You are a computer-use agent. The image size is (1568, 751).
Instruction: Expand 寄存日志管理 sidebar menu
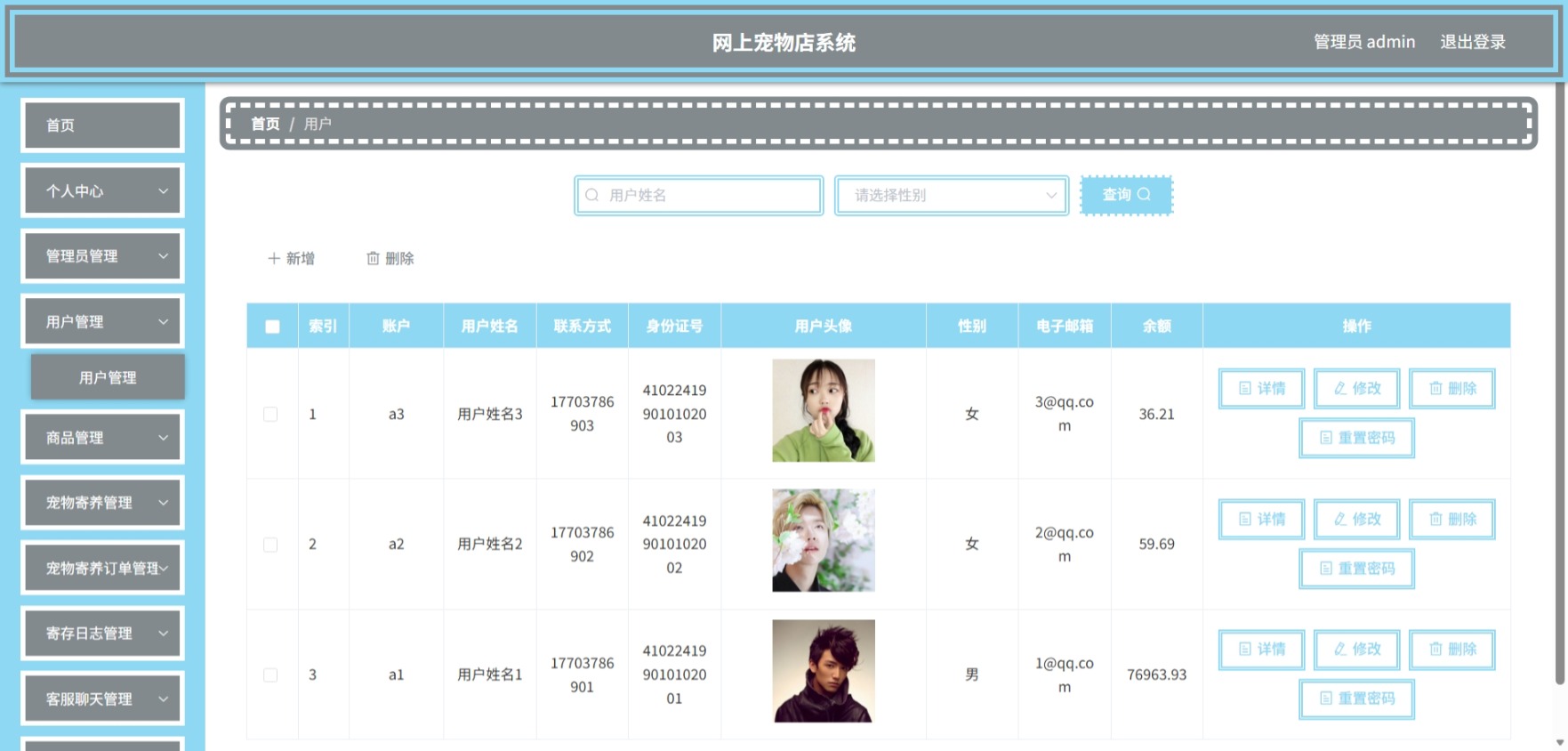(102, 634)
